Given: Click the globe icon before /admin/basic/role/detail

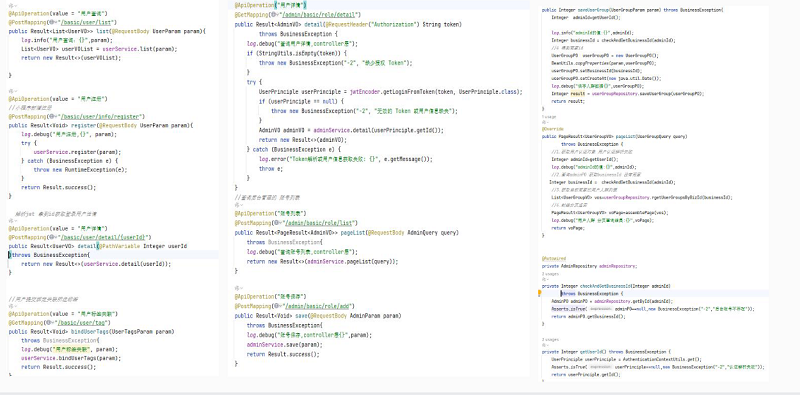Looking at the screenshot, I should pyautogui.click(x=273, y=15).
